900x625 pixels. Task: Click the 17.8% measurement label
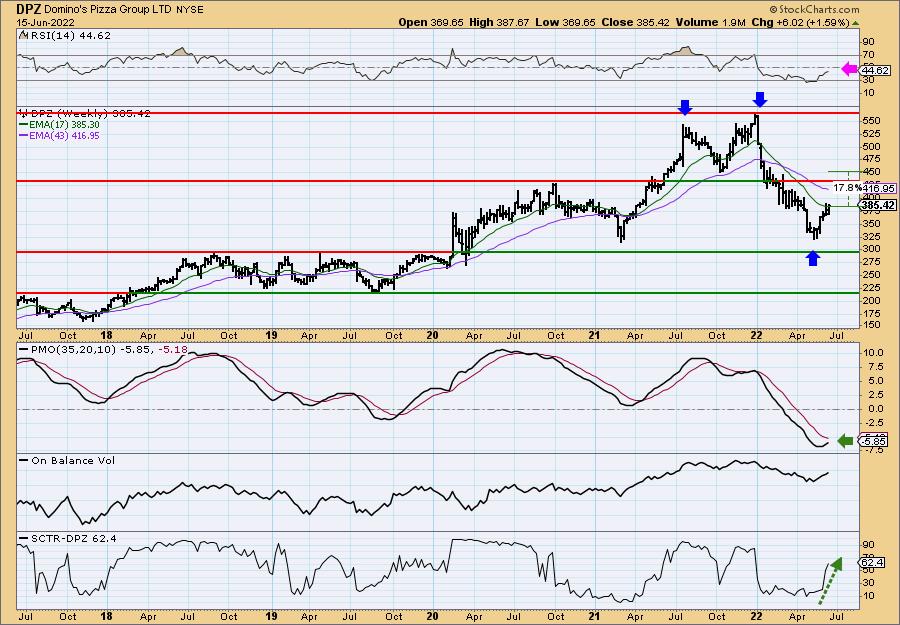(847, 188)
